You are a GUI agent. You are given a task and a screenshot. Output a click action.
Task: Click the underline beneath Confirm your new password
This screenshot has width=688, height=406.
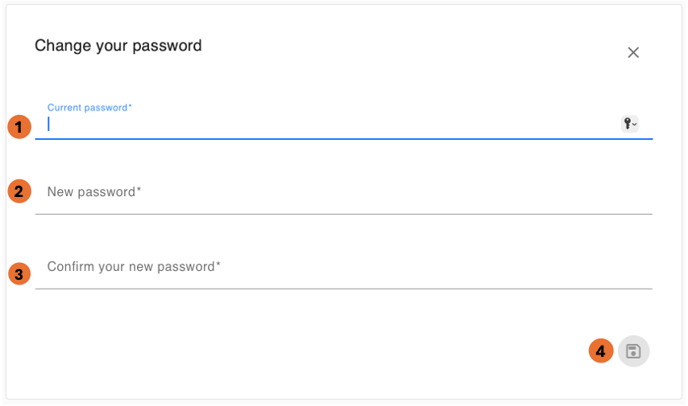pyautogui.click(x=340, y=289)
